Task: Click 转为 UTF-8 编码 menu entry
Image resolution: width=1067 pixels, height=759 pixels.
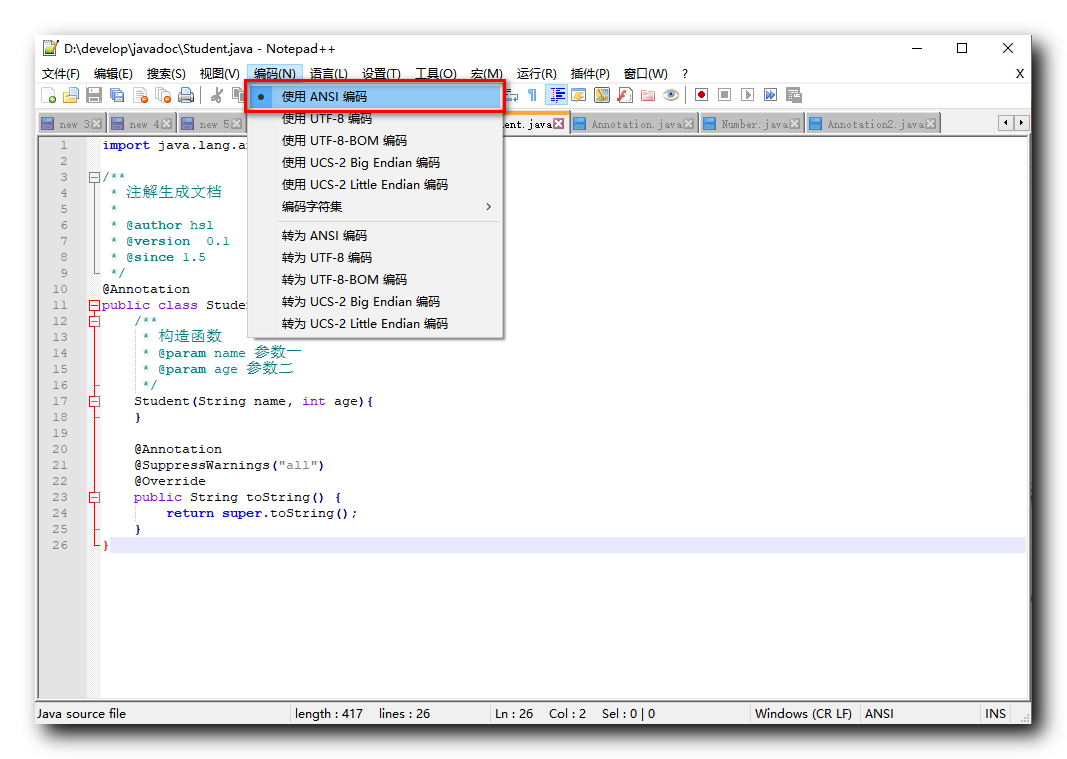Action: tap(375, 257)
